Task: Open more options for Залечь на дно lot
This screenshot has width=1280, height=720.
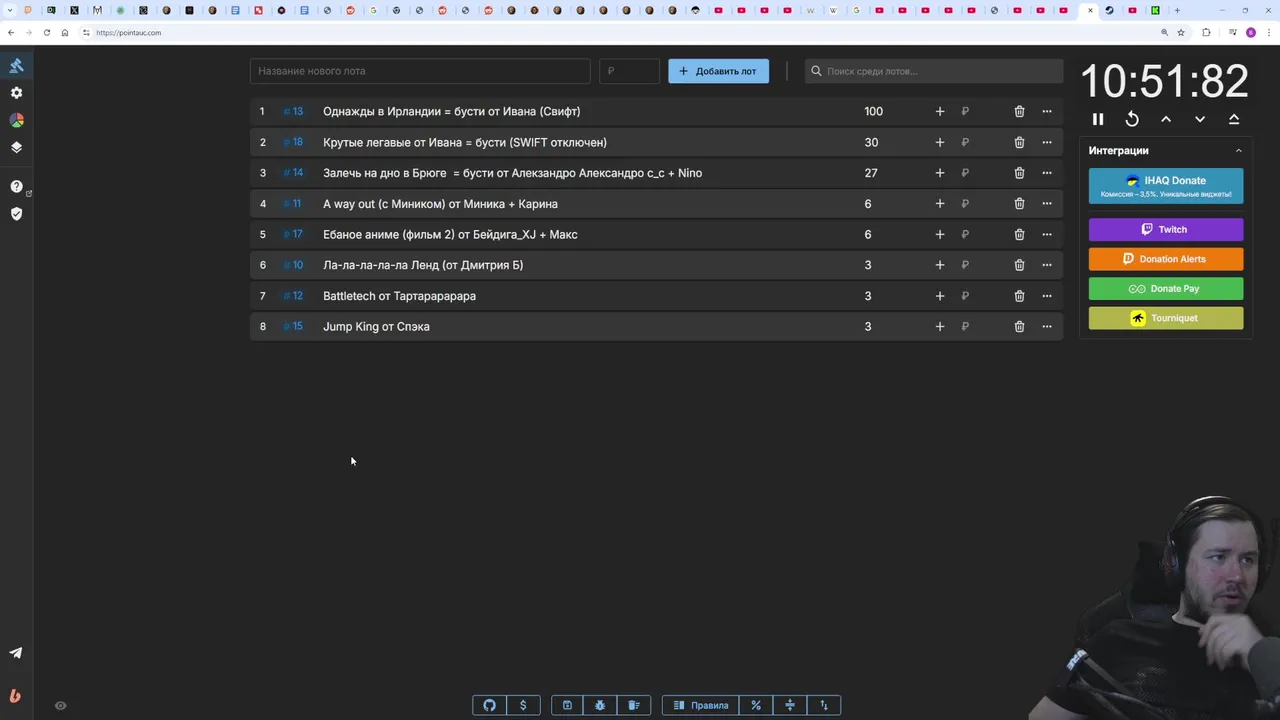Action: pyautogui.click(x=1046, y=173)
